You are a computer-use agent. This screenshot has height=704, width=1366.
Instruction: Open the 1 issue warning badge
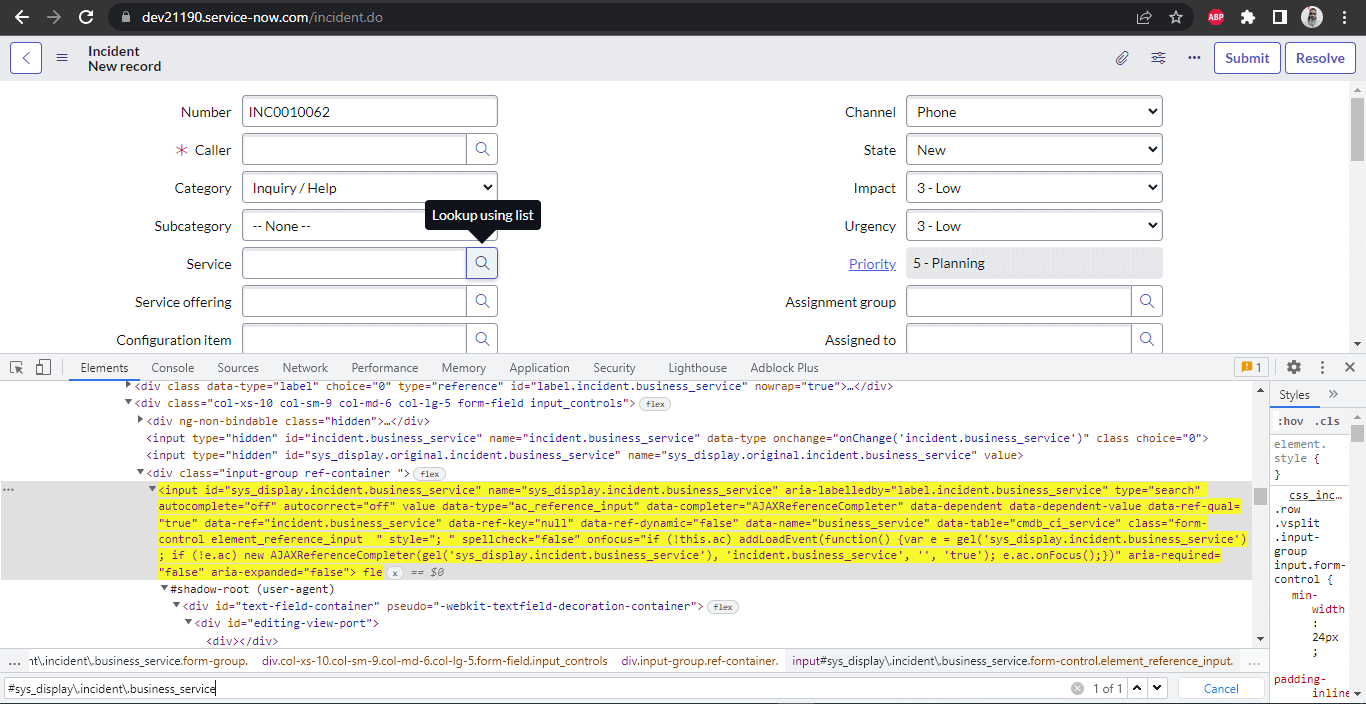click(x=1251, y=367)
